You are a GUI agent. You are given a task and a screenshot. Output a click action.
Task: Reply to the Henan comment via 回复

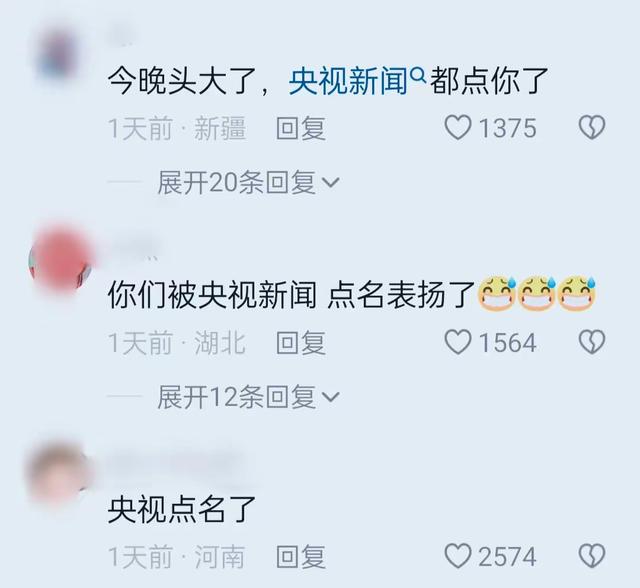[301, 557]
